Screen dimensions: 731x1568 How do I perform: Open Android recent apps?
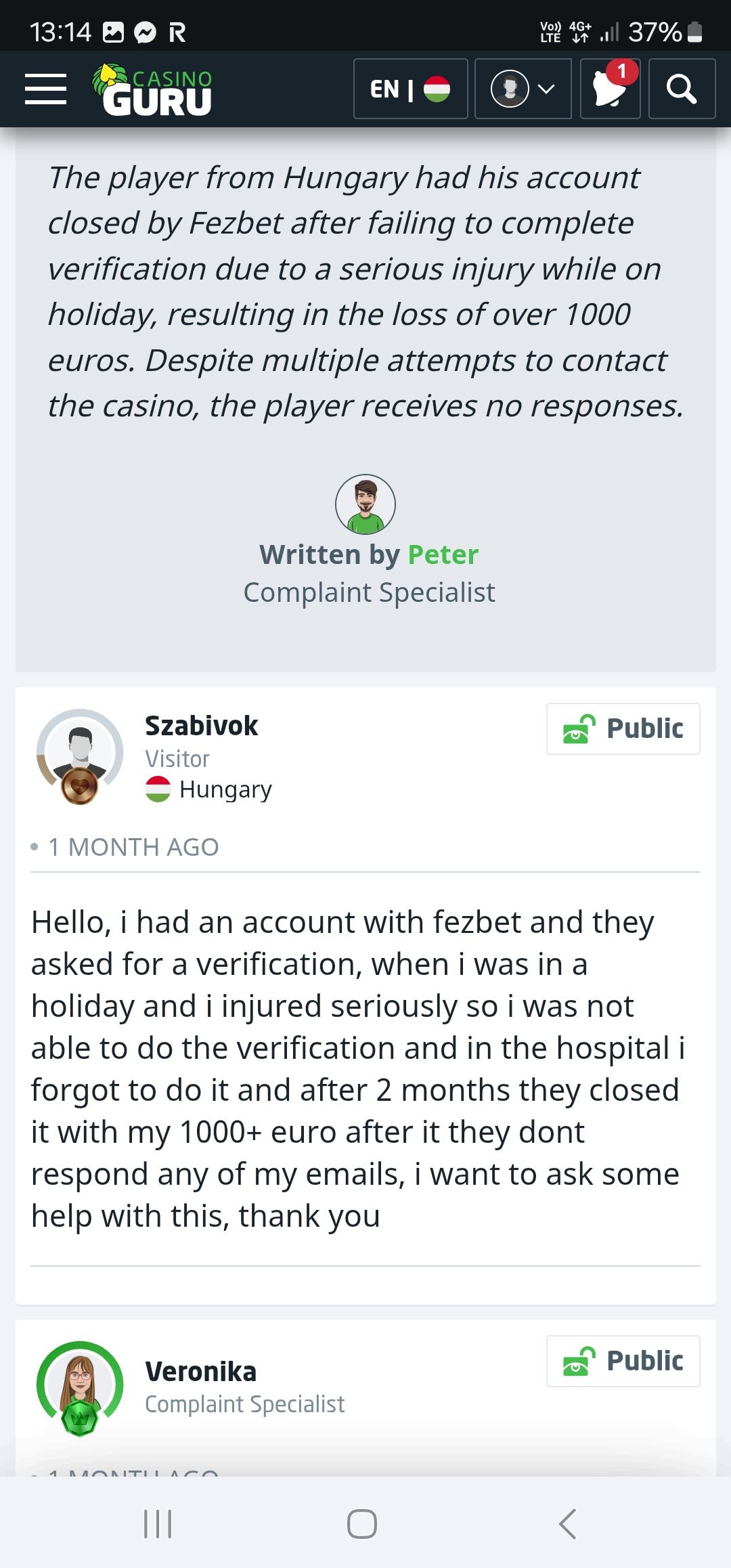pos(158,1524)
